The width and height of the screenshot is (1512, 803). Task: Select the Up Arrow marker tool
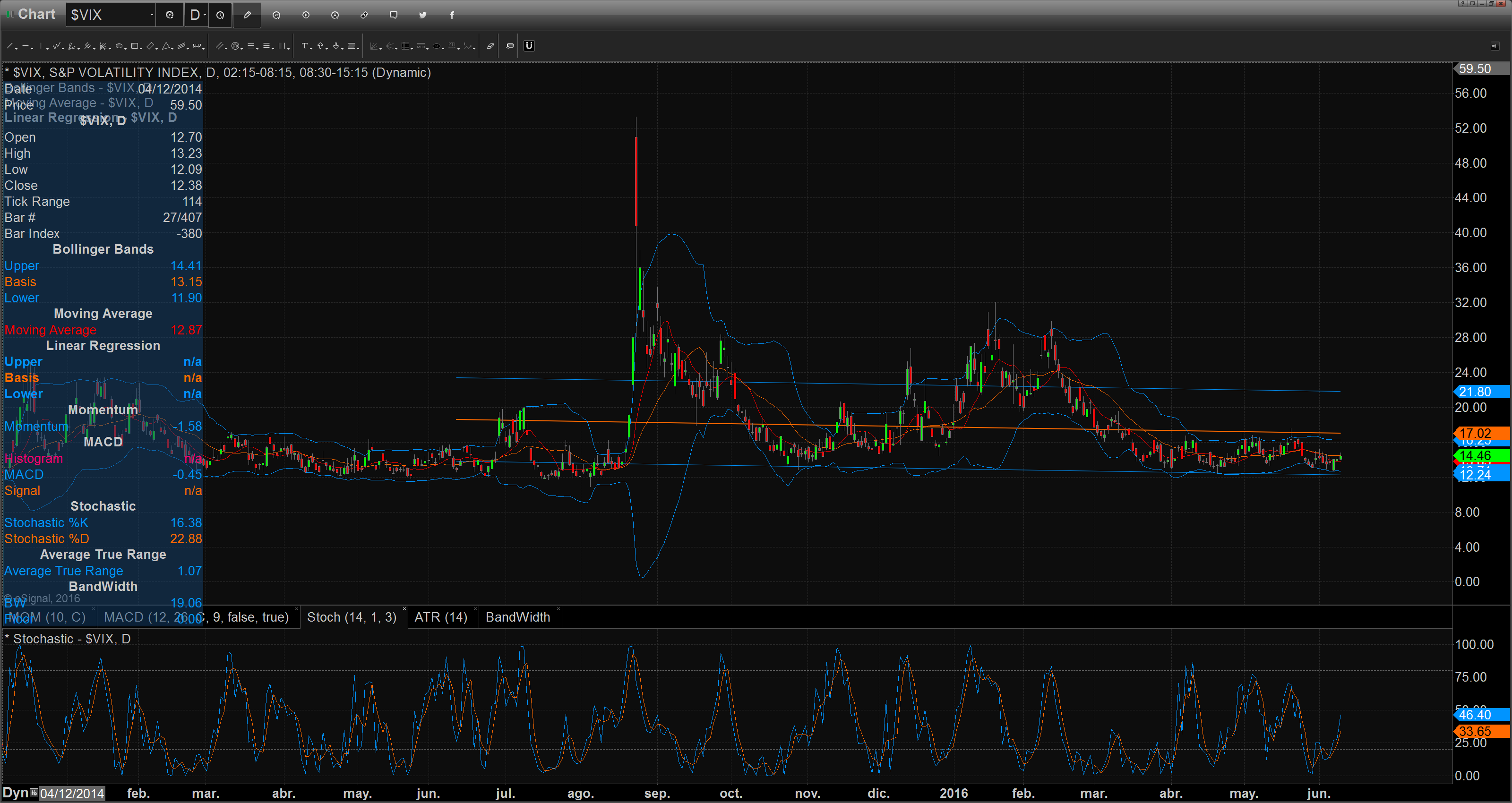click(320, 46)
